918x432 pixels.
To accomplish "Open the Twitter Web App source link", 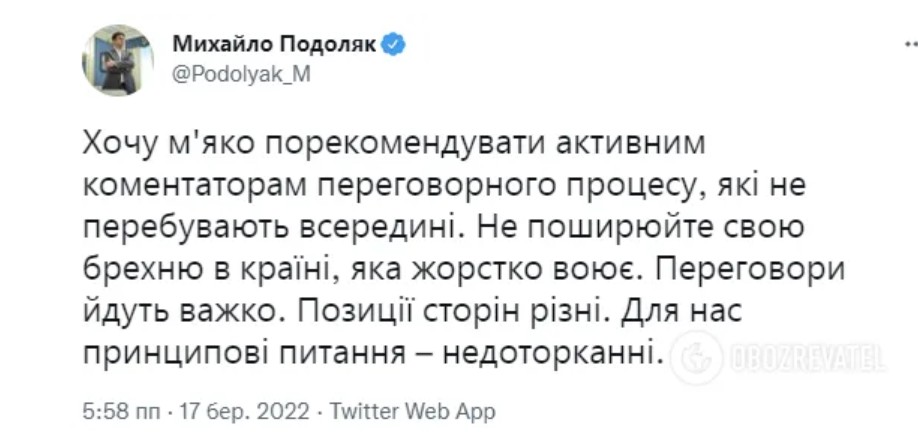I will coord(411,411).
